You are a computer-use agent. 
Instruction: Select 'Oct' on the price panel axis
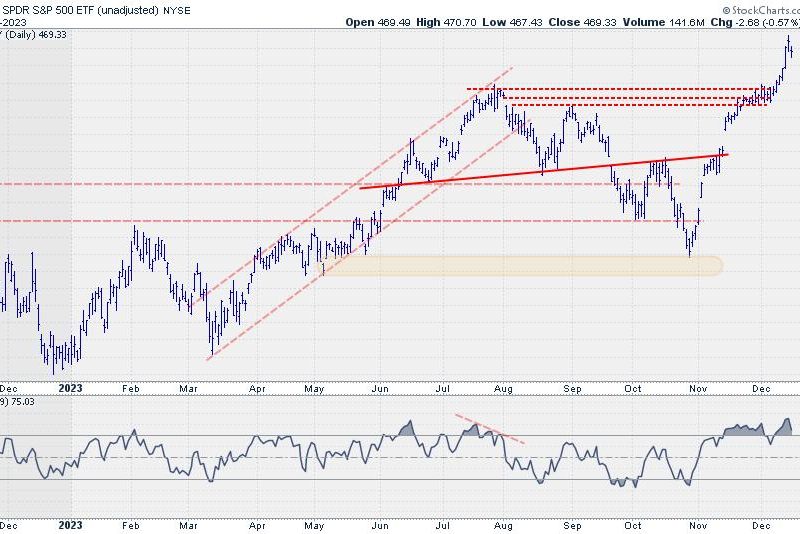point(633,389)
